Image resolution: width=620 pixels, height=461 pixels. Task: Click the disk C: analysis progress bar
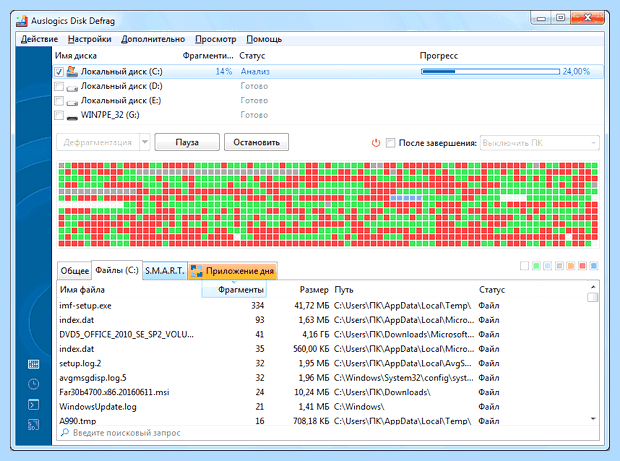[x=490, y=72]
